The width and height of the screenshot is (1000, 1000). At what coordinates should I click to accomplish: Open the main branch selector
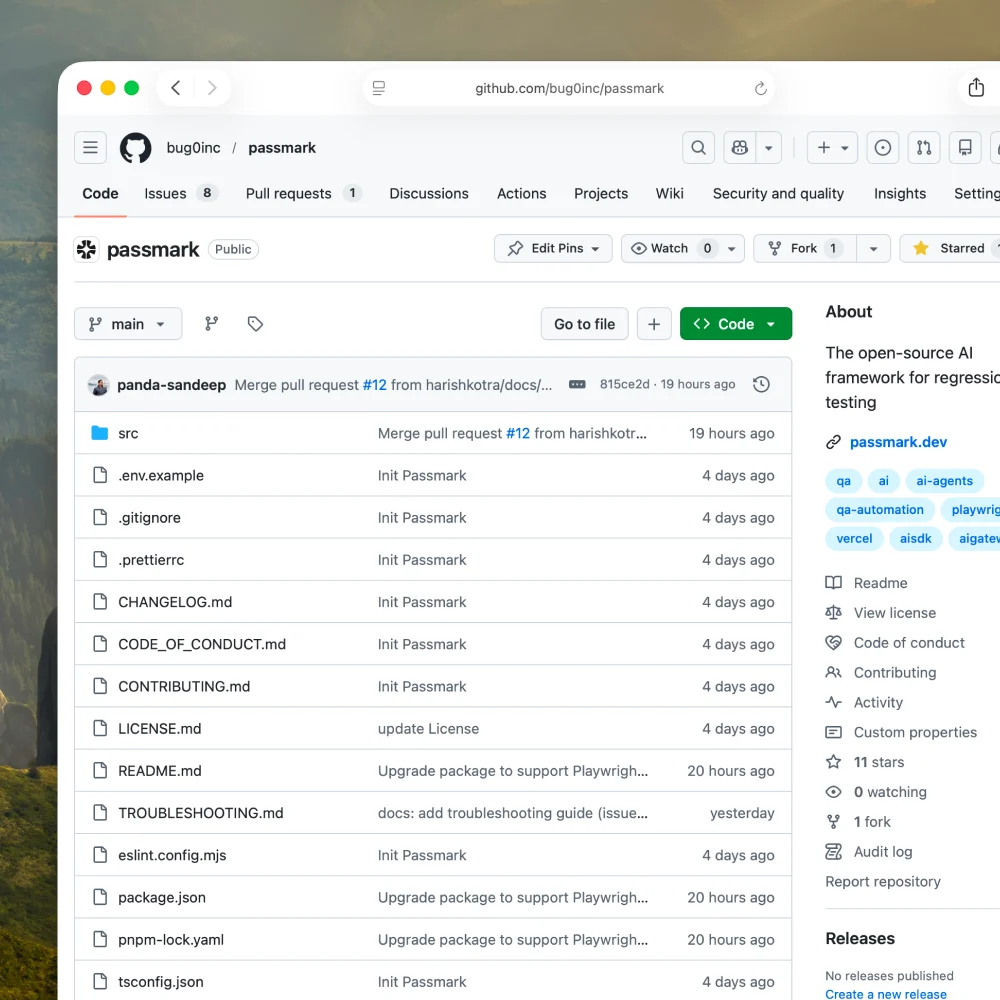[128, 324]
